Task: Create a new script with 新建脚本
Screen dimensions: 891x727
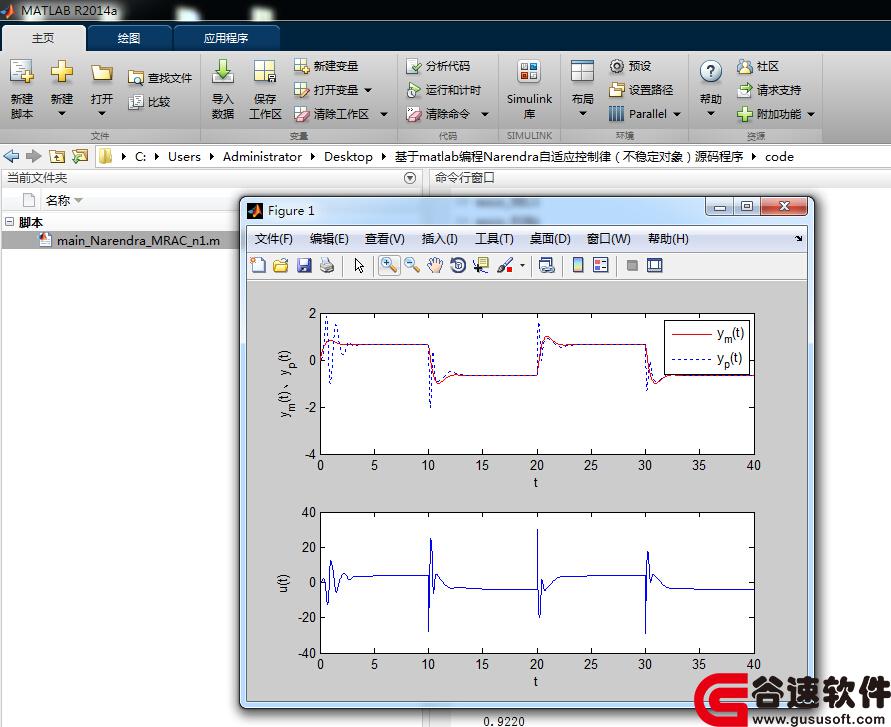Action: [22, 89]
